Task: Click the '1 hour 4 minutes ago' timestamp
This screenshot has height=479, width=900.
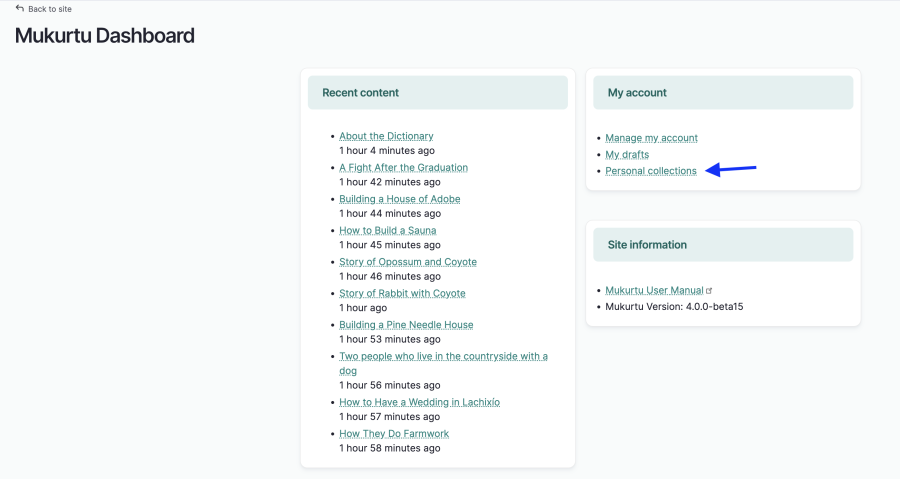Action: [387, 151]
